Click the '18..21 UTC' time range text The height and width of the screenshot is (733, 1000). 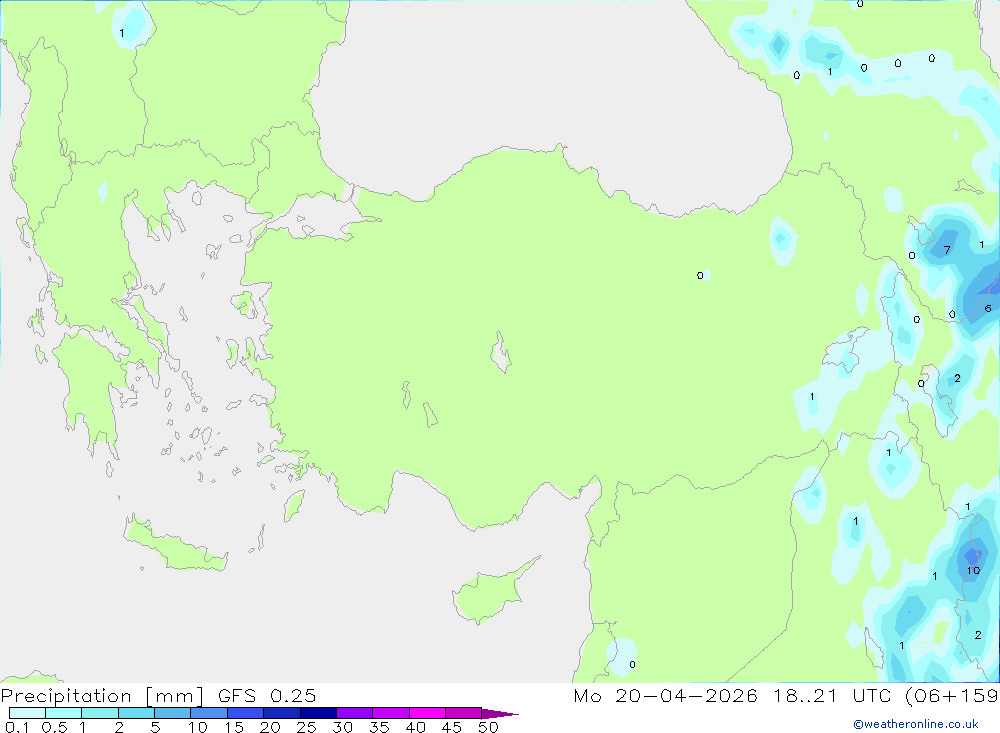pyautogui.click(x=832, y=696)
